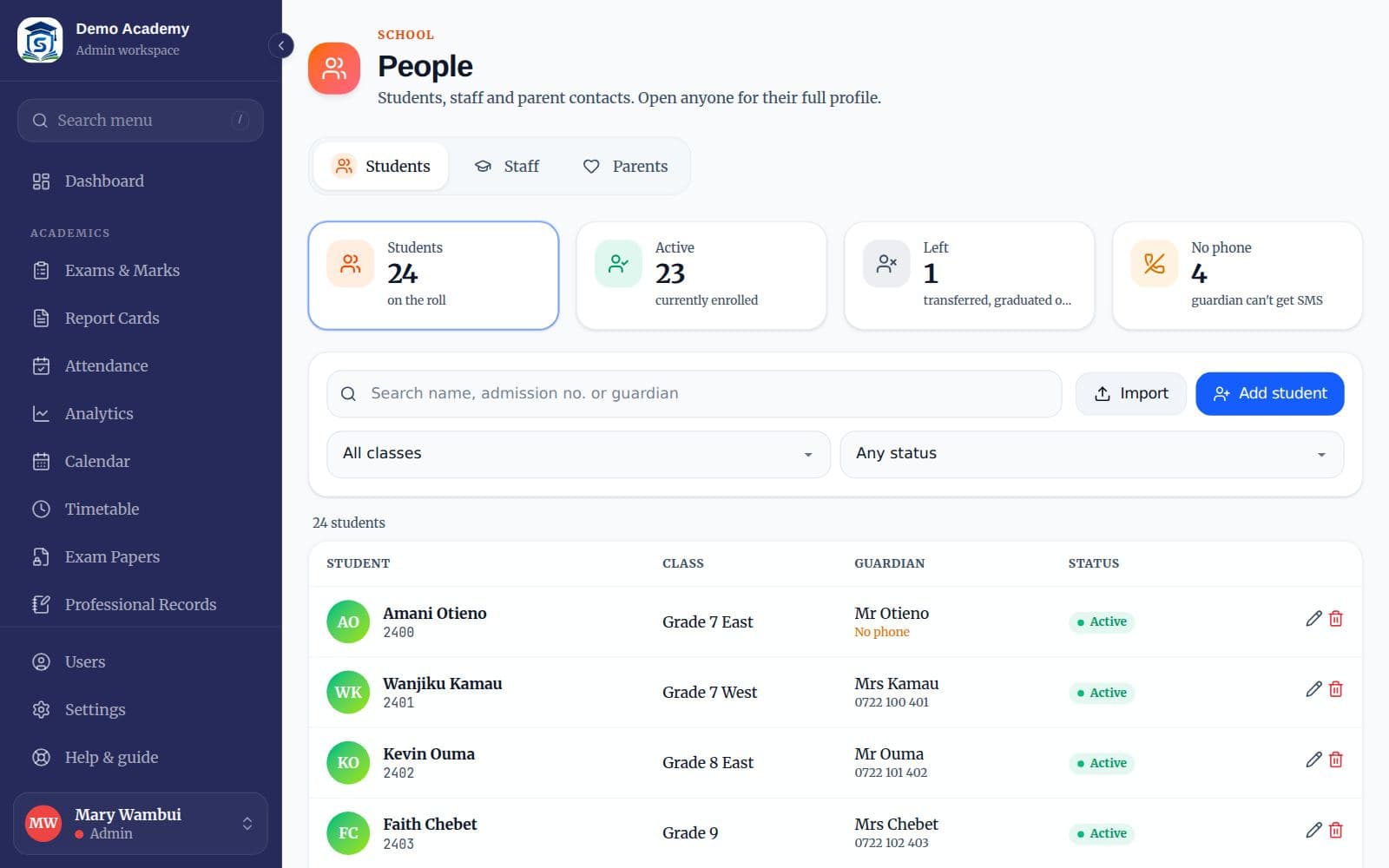Screen dimensions: 1389x868
Task: Select the Students 24 stat card
Action: click(433, 275)
